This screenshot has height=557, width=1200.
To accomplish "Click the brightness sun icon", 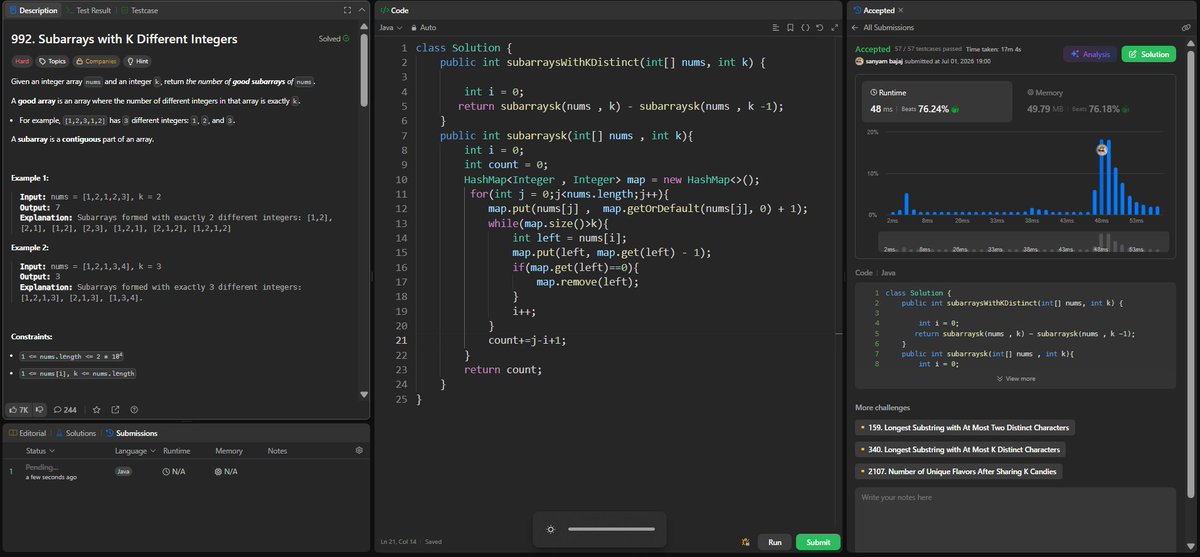I will 549,528.
